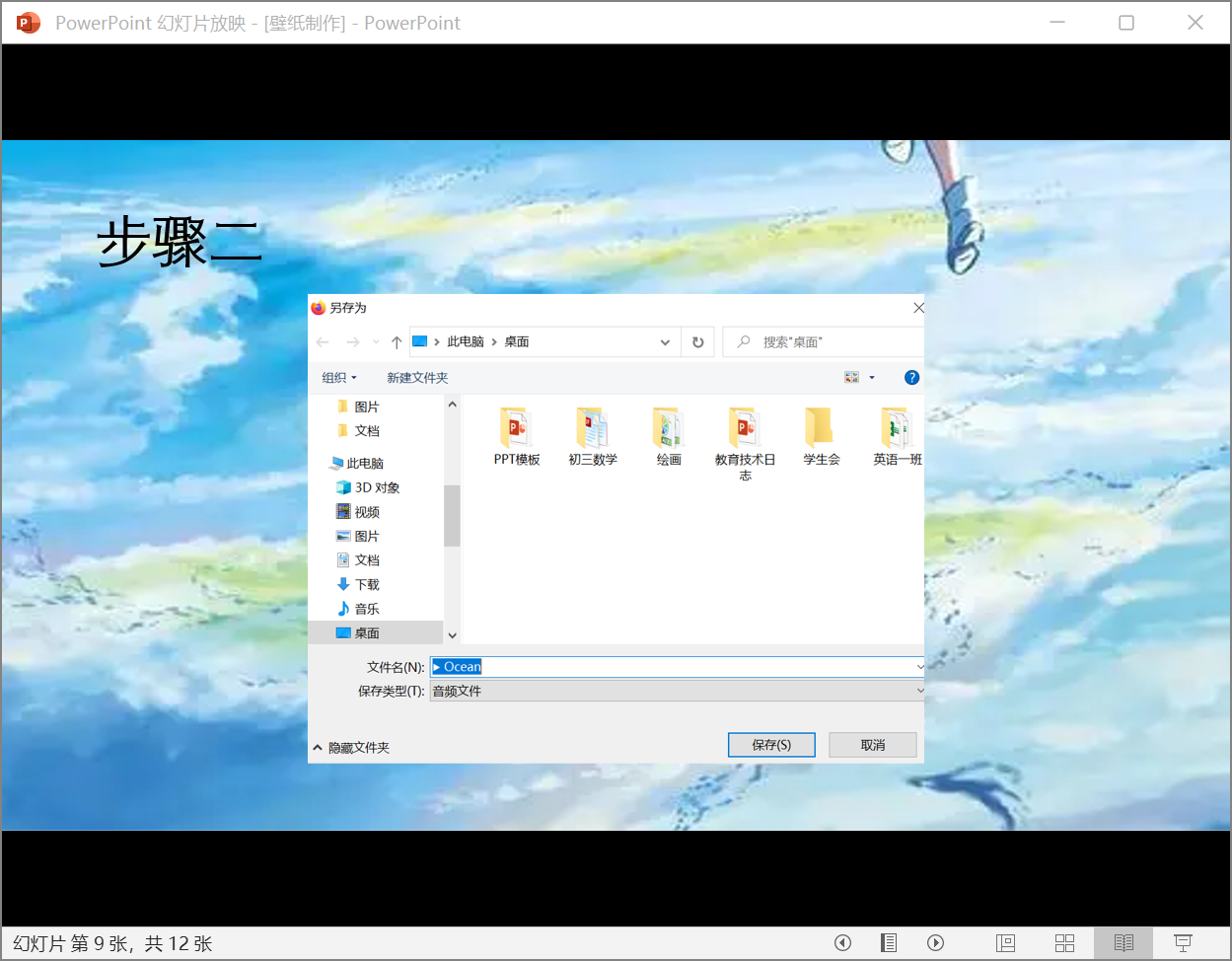Select the 绘画 folder
Viewport: 1232px width, 961px height.
pyautogui.click(x=669, y=436)
